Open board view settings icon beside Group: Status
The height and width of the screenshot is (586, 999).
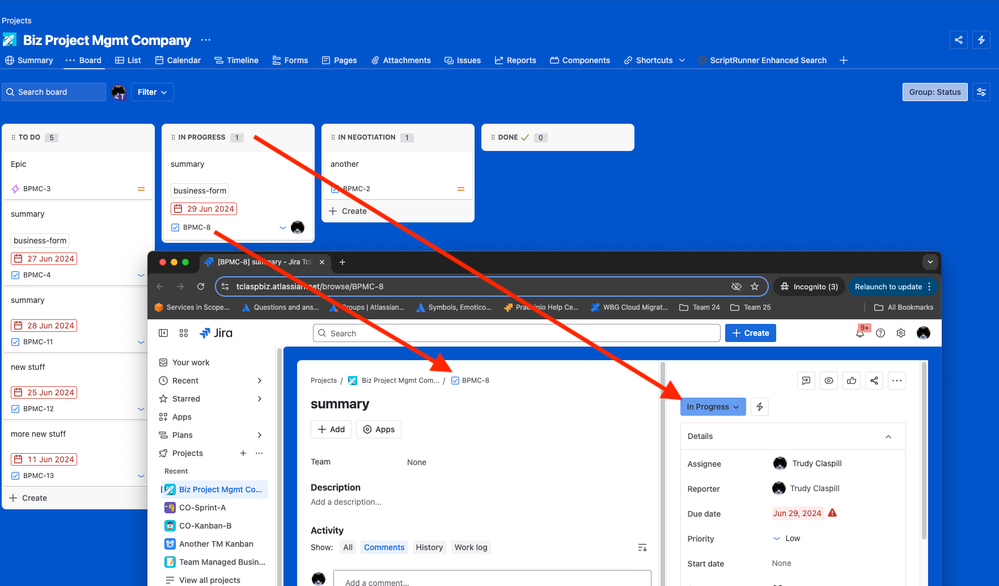981,92
